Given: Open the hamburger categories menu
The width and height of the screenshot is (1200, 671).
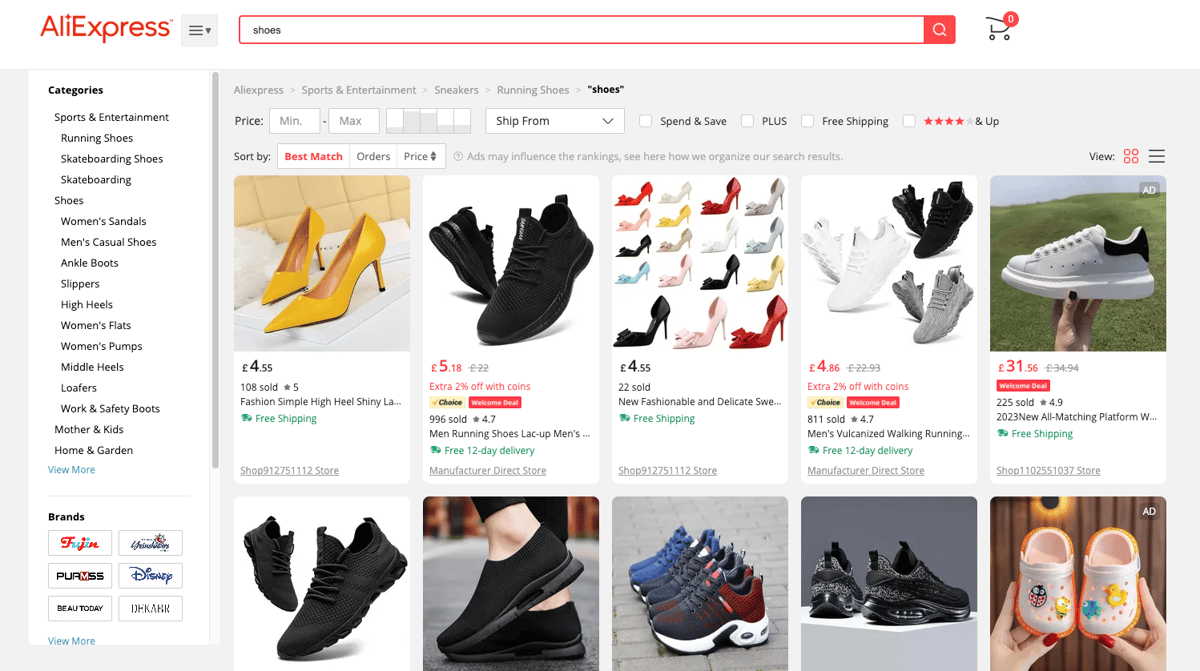Looking at the screenshot, I should [199, 30].
